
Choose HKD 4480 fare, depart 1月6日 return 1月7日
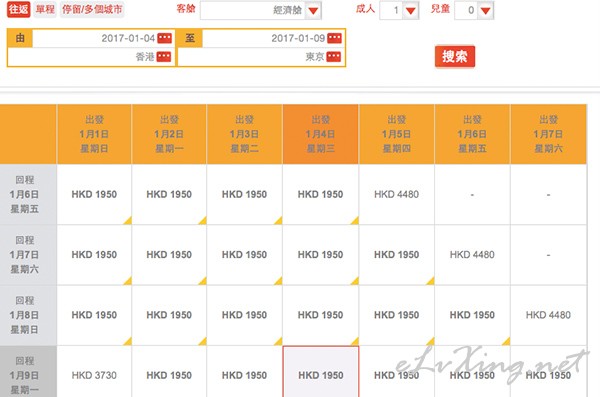pyautogui.click(x=473, y=255)
